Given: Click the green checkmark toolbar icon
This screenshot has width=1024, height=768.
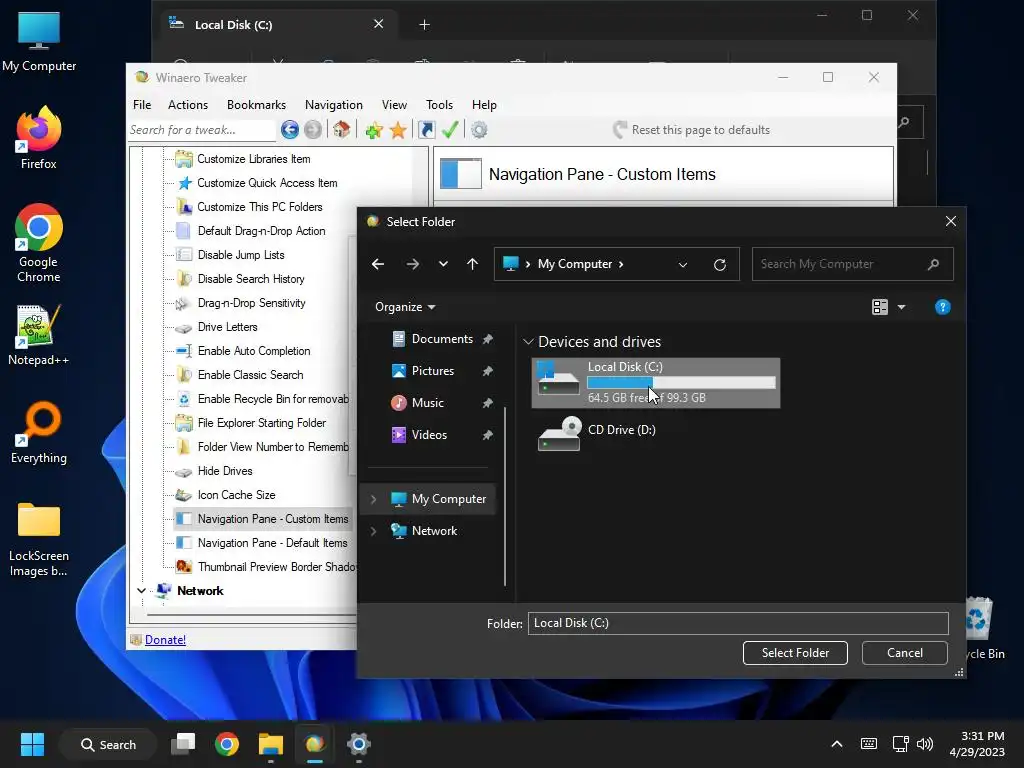Looking at the screenshot, I should [x=450, y=130].
